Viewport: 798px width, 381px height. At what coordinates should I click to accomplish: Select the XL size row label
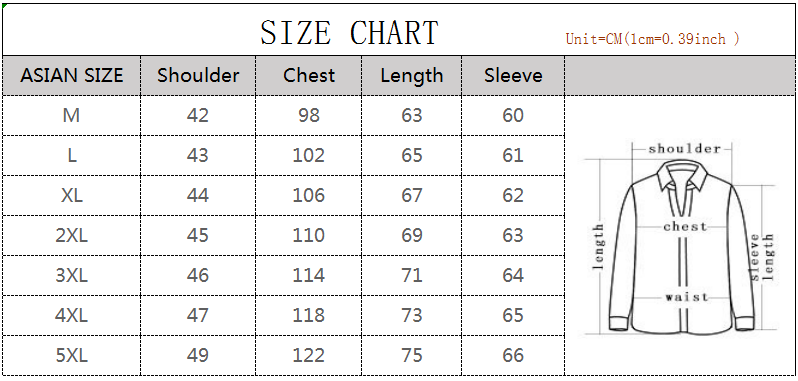point(72,195)
